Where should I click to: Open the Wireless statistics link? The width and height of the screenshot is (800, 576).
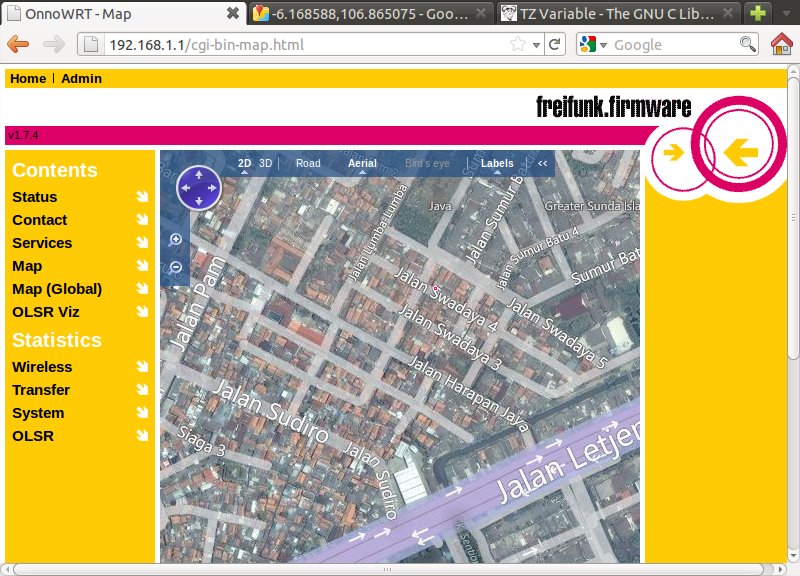42,367
